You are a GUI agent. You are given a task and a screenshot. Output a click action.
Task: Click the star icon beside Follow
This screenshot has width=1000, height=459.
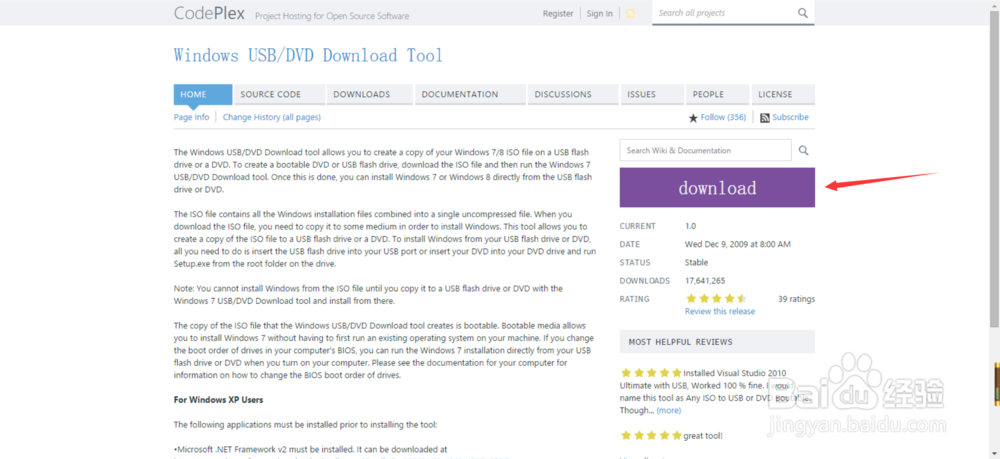click(x=693, y=118)
